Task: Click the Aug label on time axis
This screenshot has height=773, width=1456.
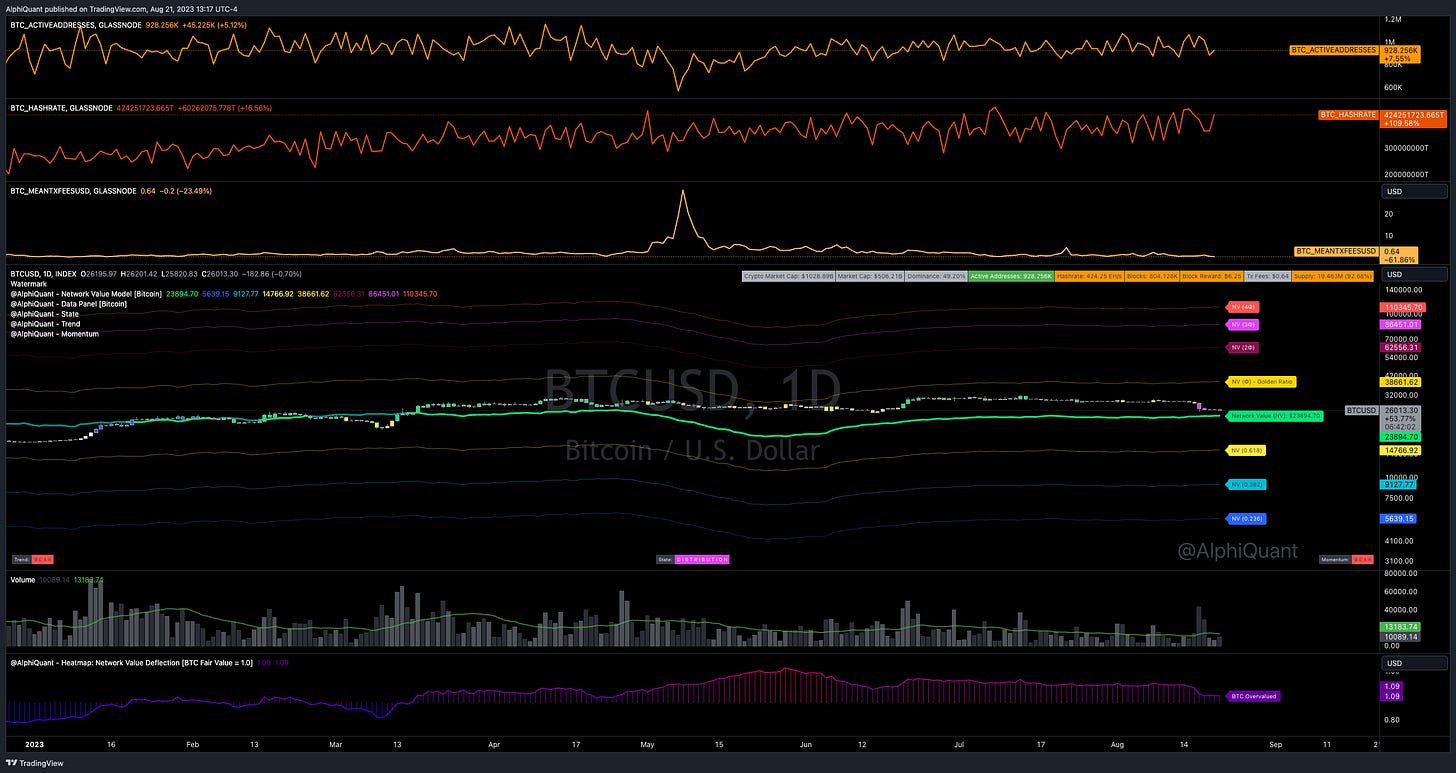Action: point(1117,744)
